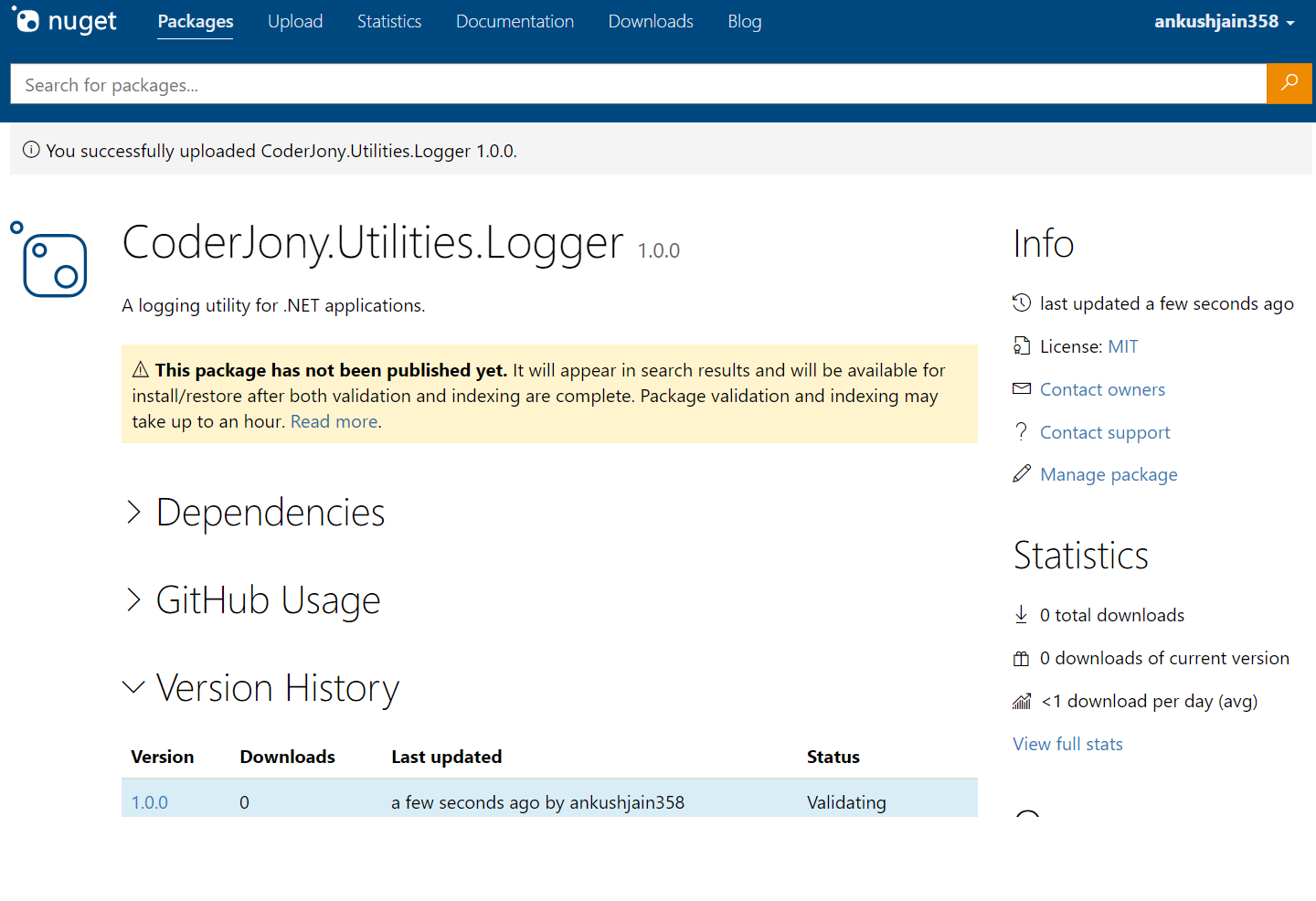Click the gift box icon for current version
Viewport: 1316px width, 901px height.
pyautogui.click(x=1022, y=658)
